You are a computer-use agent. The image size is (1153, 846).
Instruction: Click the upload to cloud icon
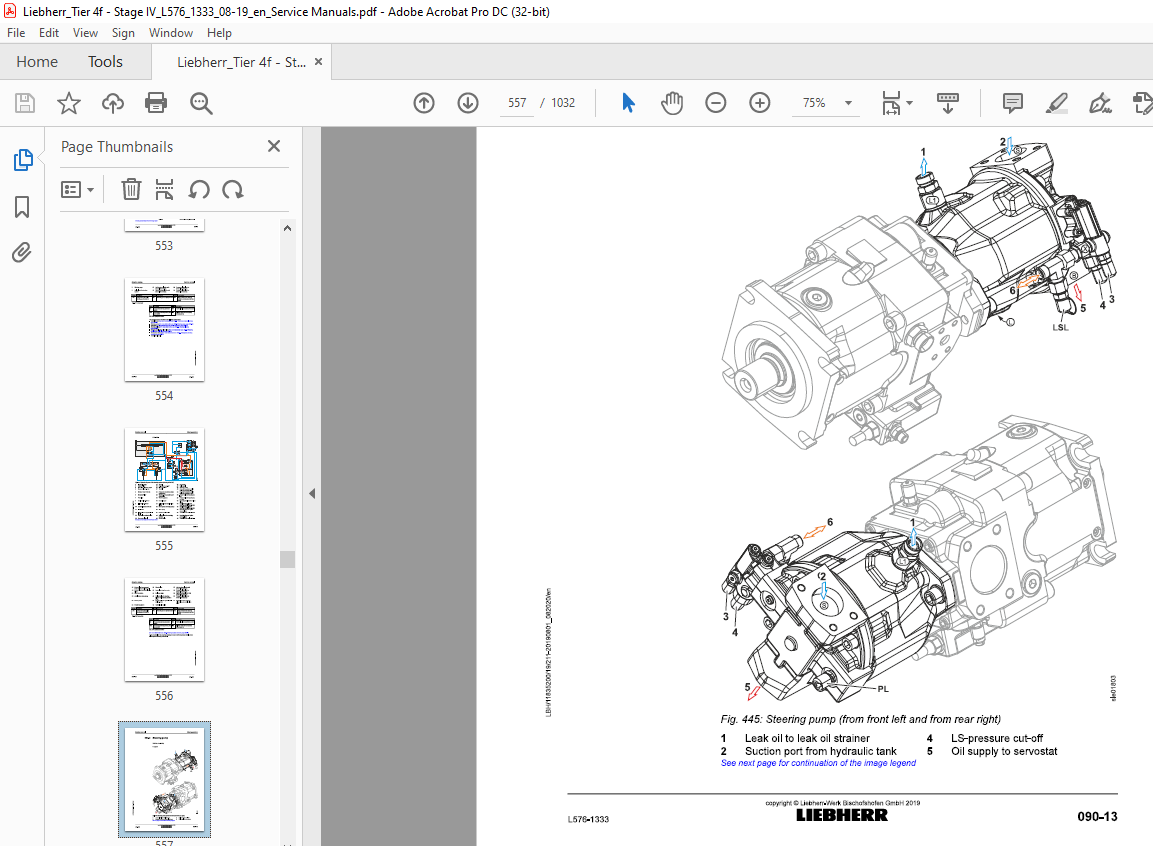click(x=113, y=103)
